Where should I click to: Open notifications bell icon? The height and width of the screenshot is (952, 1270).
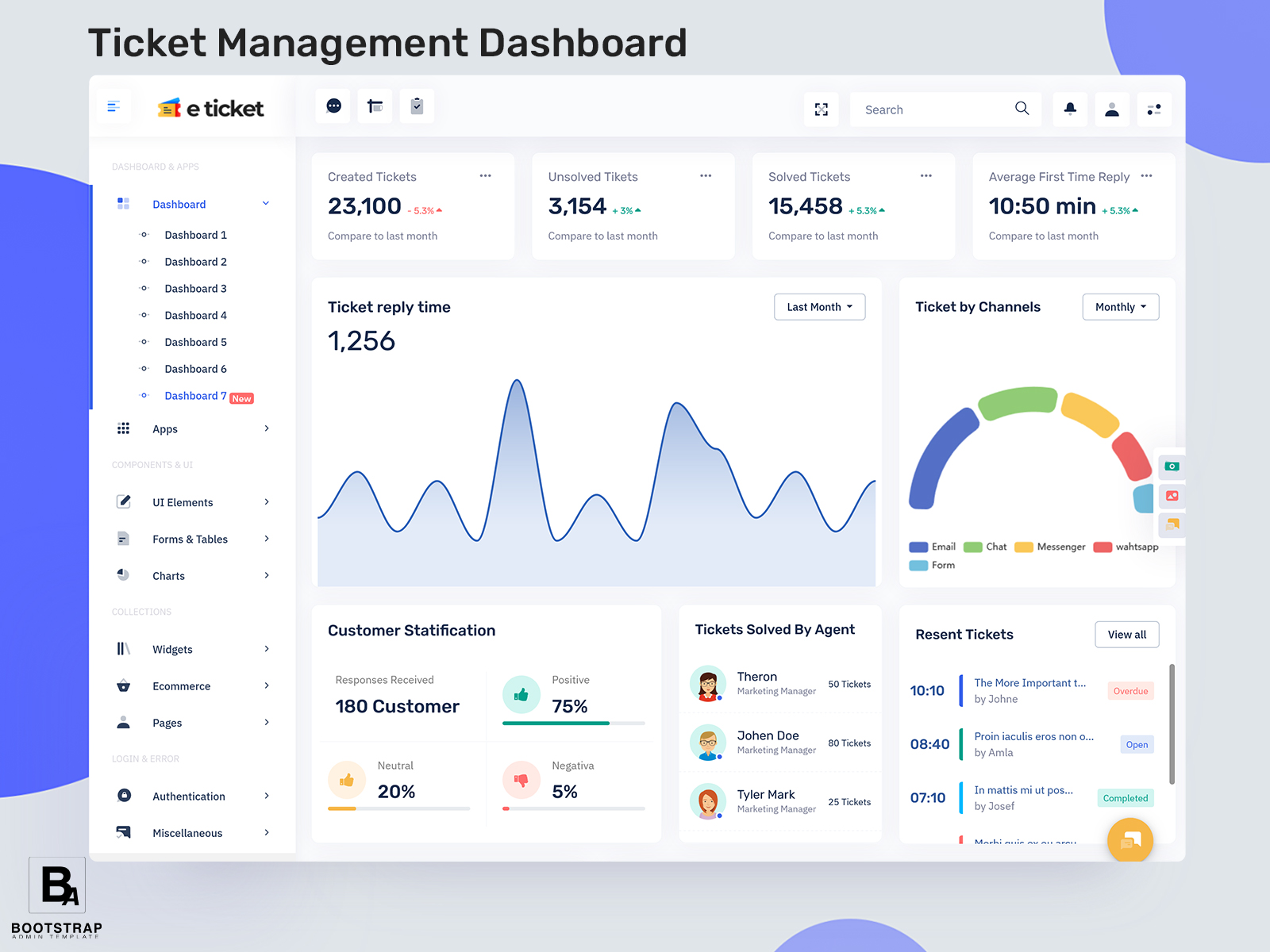pyautogui.click(x=1070, y=109)
